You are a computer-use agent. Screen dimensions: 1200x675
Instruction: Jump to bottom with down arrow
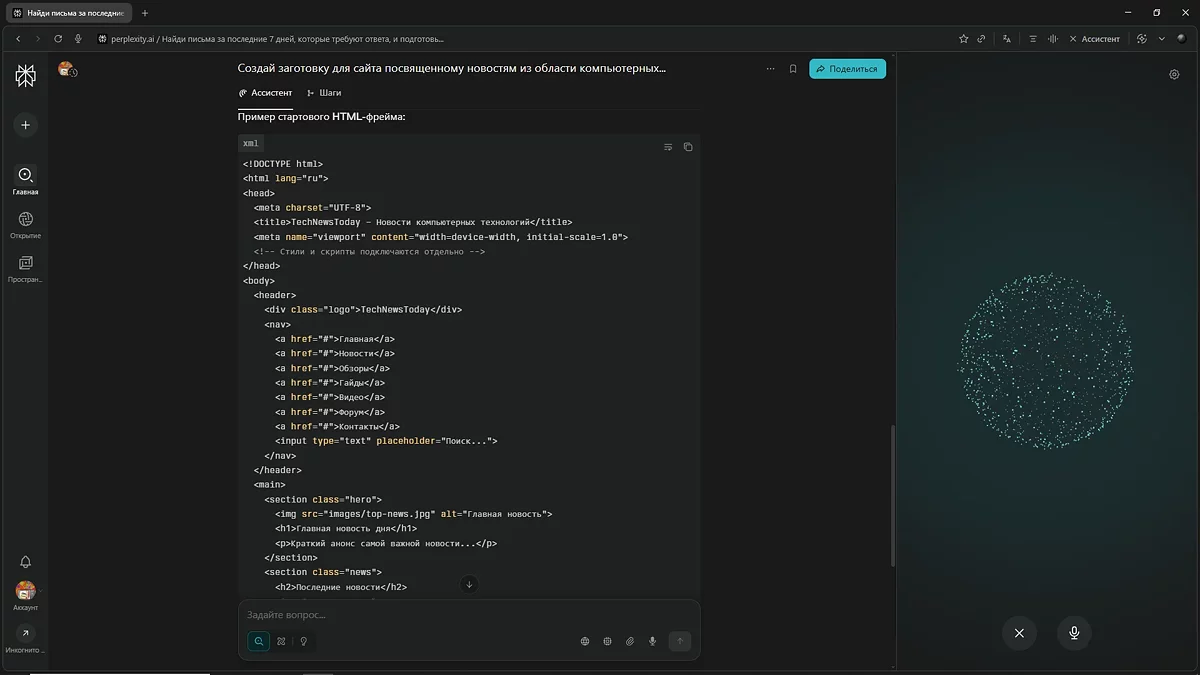click(469, 584)
